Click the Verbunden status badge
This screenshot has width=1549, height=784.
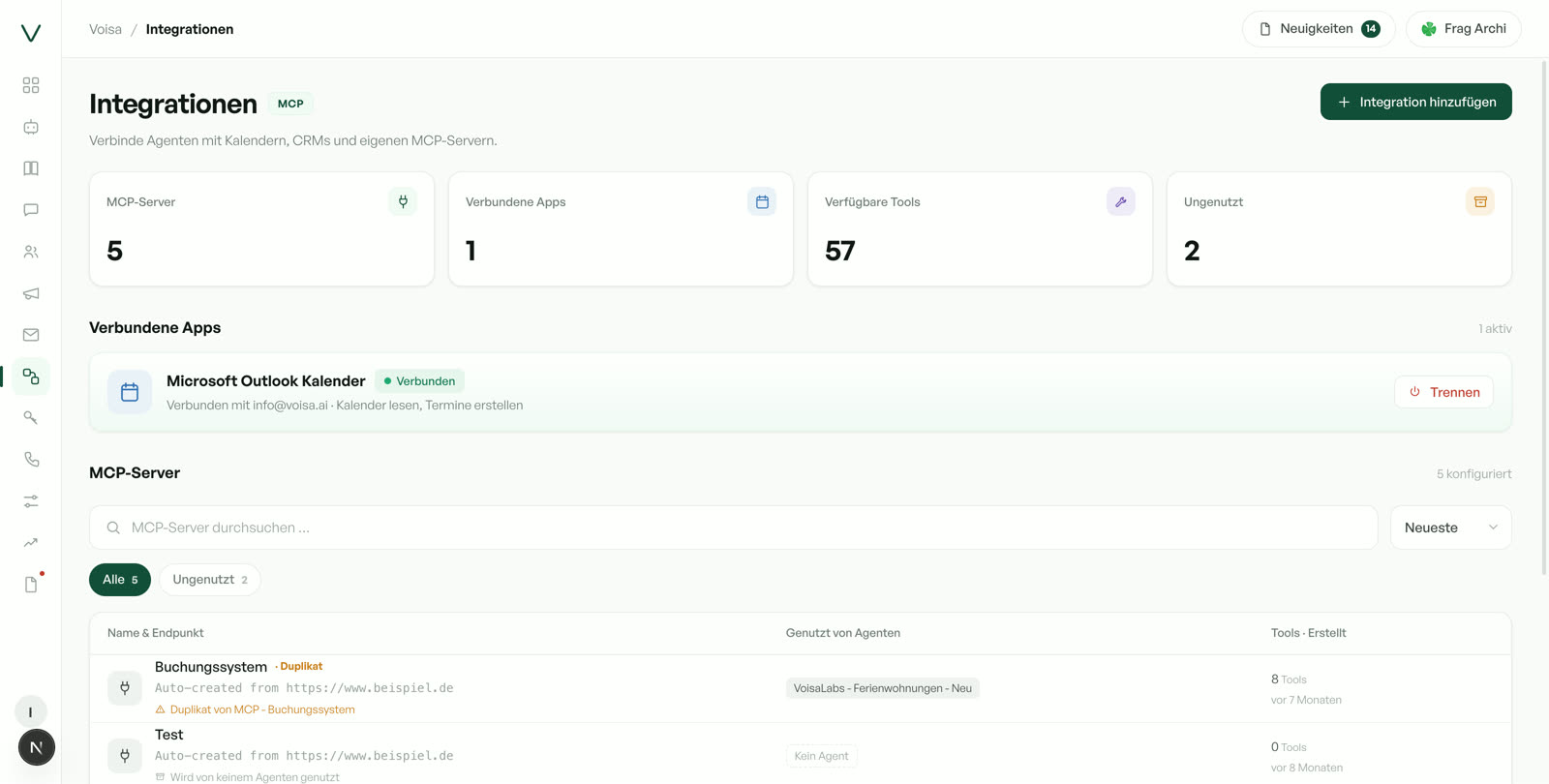pos(419,381)
